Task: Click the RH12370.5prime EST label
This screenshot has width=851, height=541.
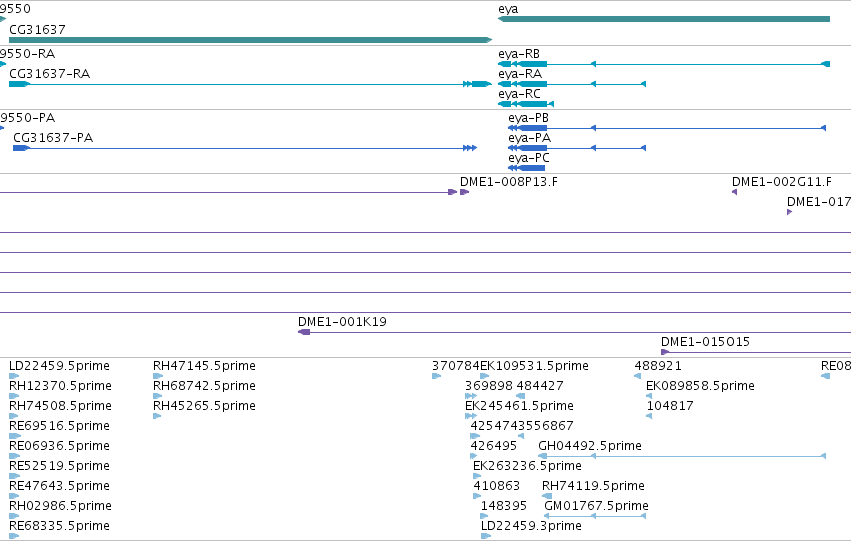Action: (60, 386)
